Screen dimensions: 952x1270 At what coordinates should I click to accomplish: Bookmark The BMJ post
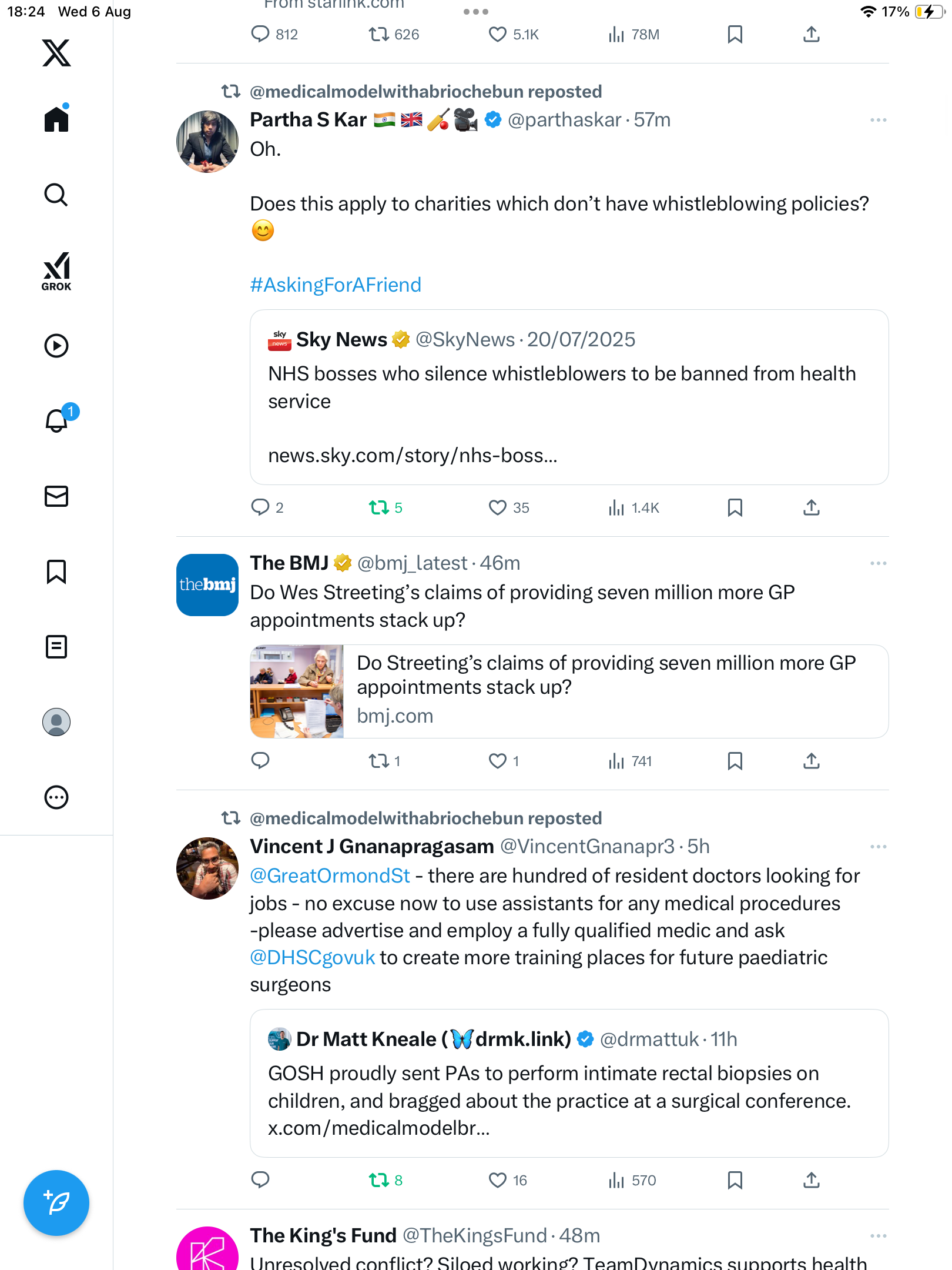(x=735, y=761)
